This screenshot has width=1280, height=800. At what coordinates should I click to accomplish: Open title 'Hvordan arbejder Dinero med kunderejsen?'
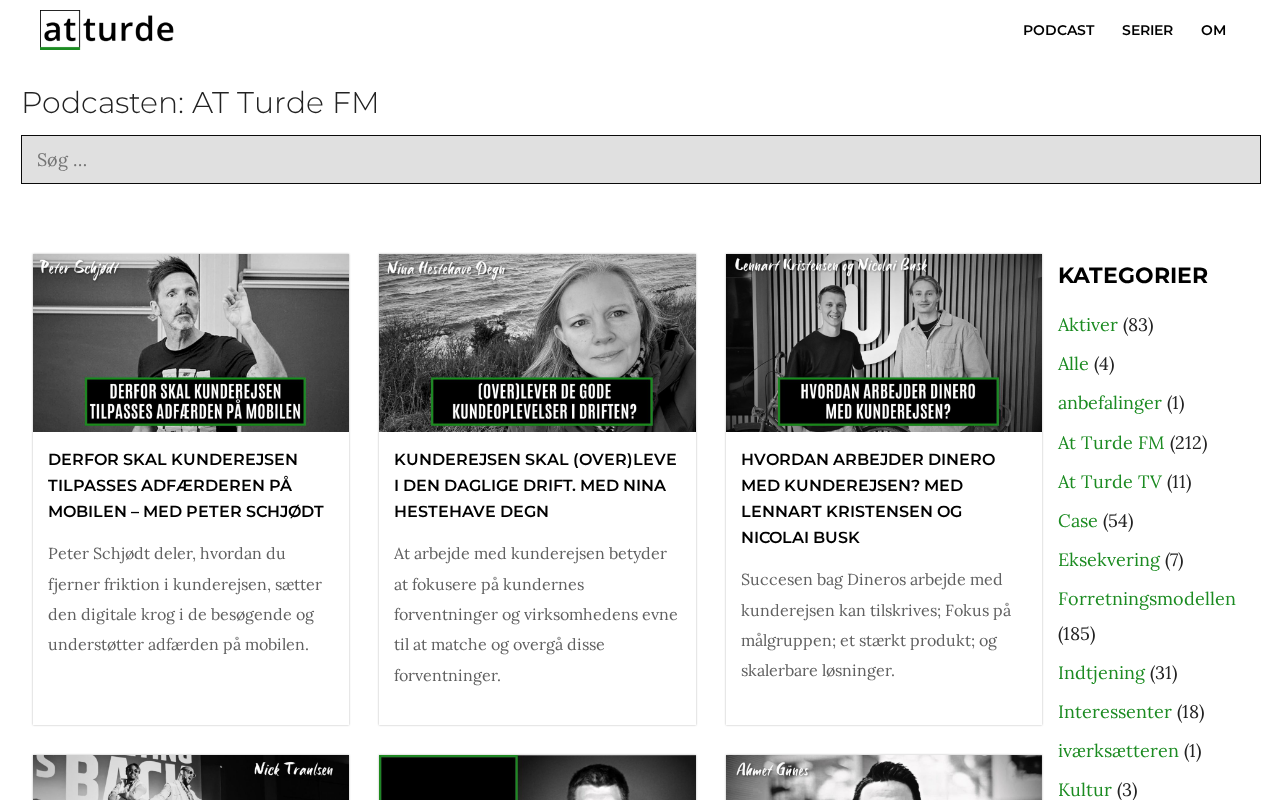pyautogui.click(x=868, y=499)
